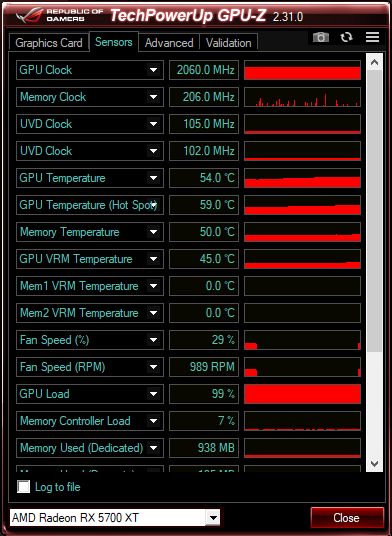The width and height of the screenshot is (392, 536).
Task: Open the Mem1 VRM Temperature dropdown
Action: [x=153, y=286]
